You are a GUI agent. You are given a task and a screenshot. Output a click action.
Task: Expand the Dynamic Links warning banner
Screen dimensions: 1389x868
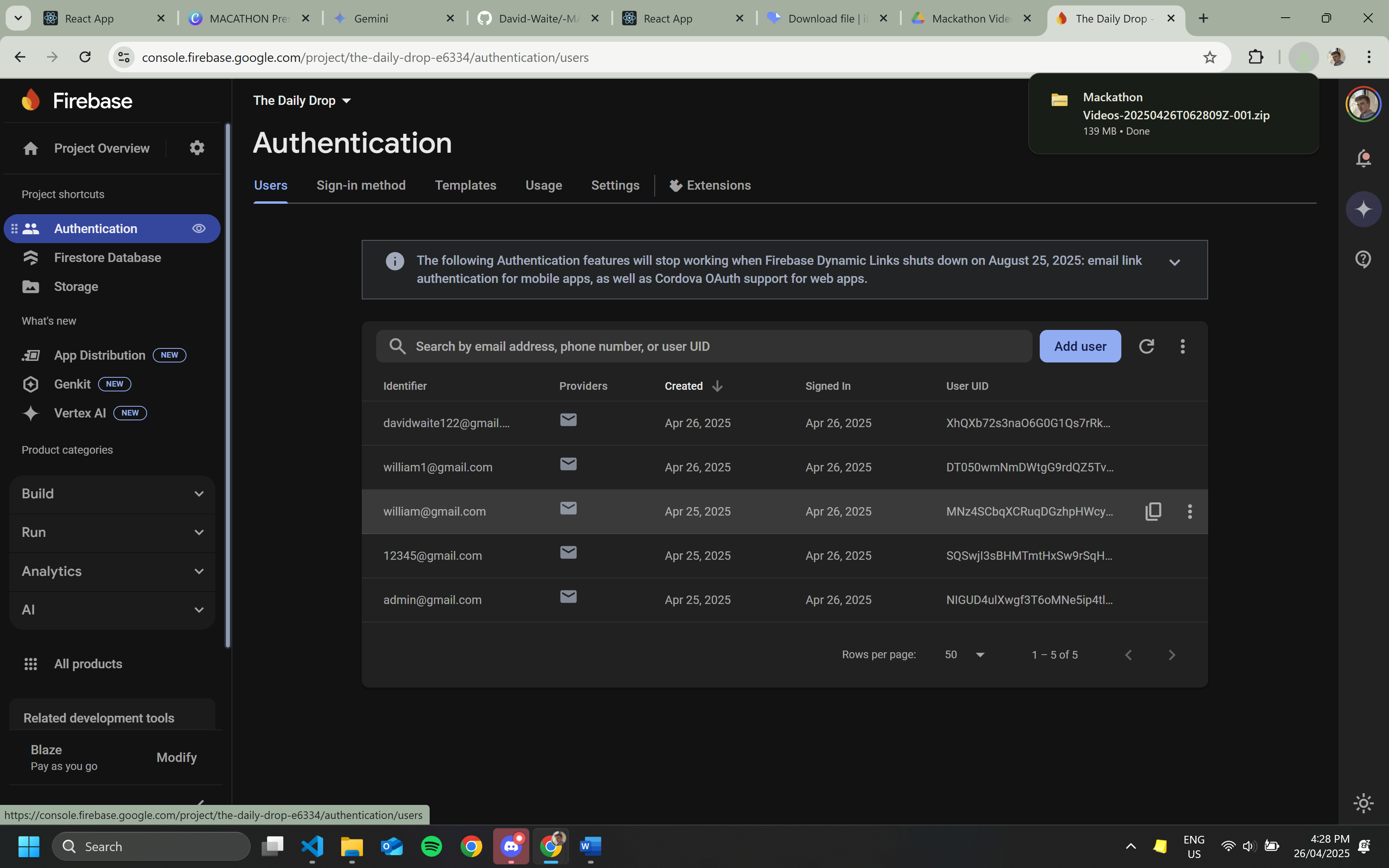(1174, 262)
